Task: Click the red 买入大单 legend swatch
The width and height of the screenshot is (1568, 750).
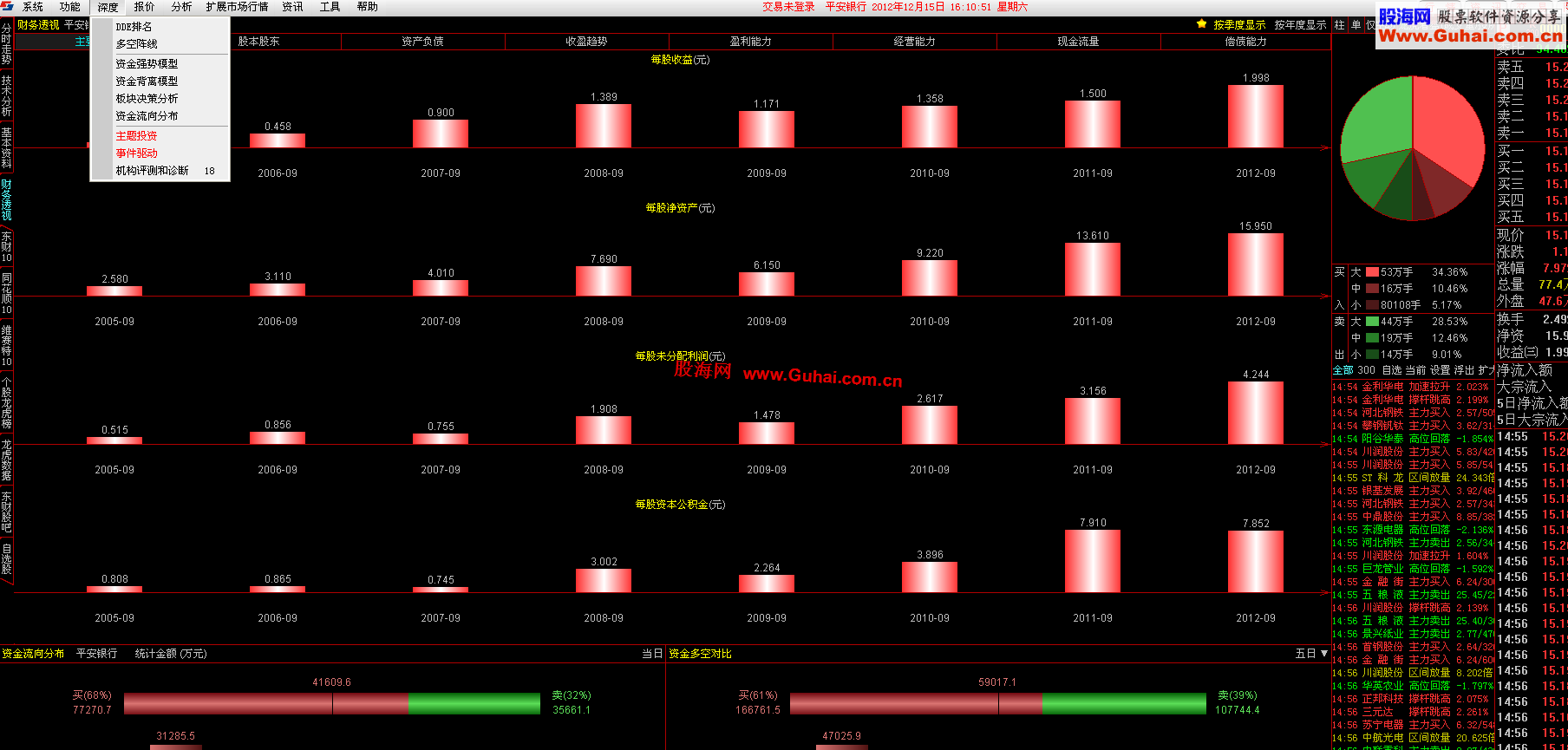Action: [x=1372, y=272]
